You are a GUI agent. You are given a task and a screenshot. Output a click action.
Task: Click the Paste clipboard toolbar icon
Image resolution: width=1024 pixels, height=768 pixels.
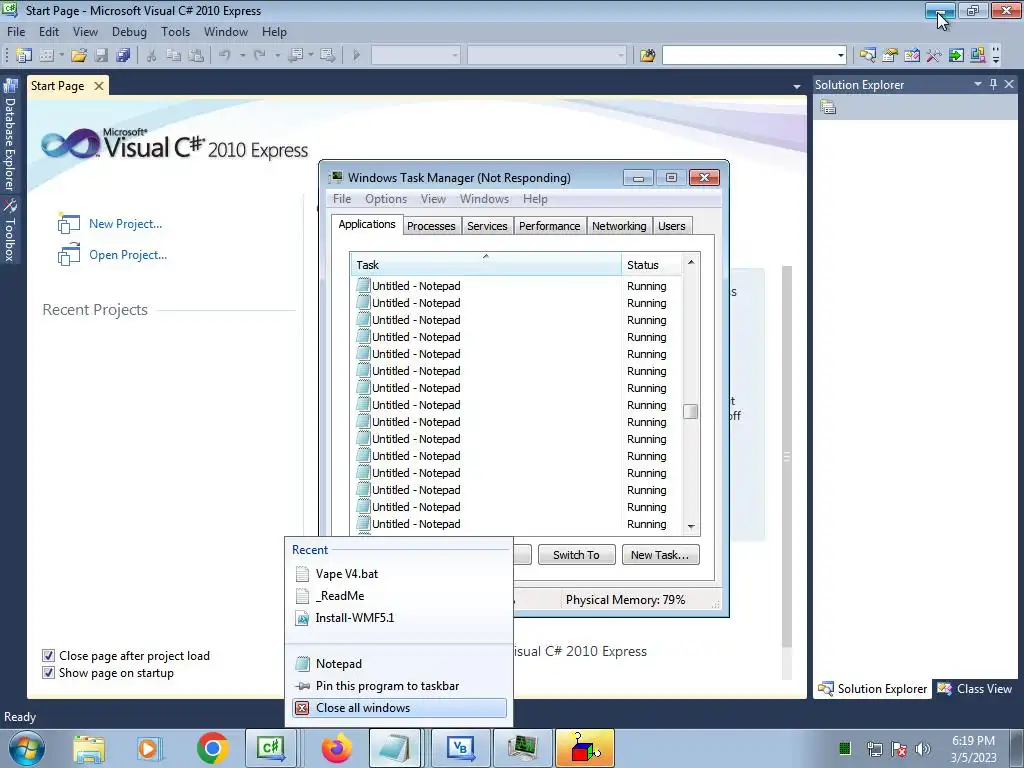coord(195,56)
